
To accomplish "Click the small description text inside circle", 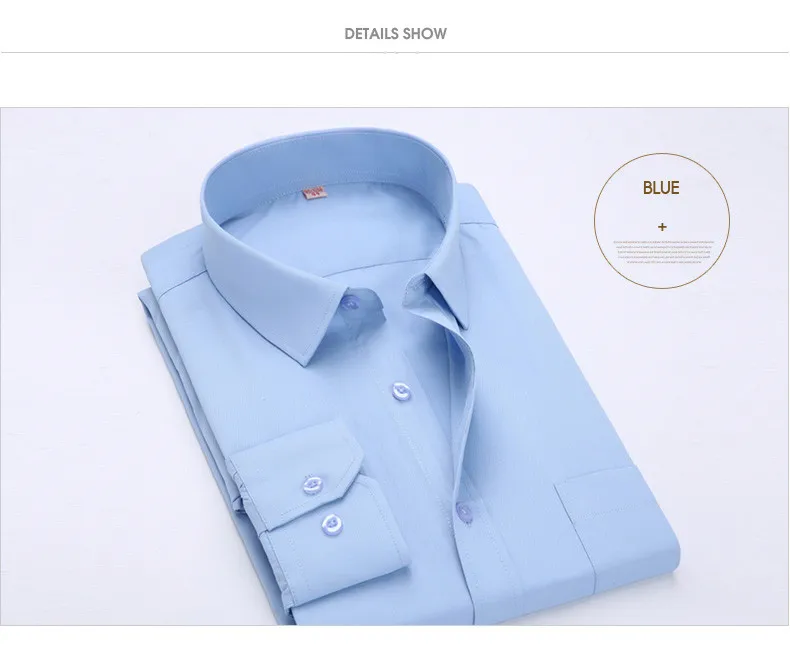I will [x=663, y=252].
